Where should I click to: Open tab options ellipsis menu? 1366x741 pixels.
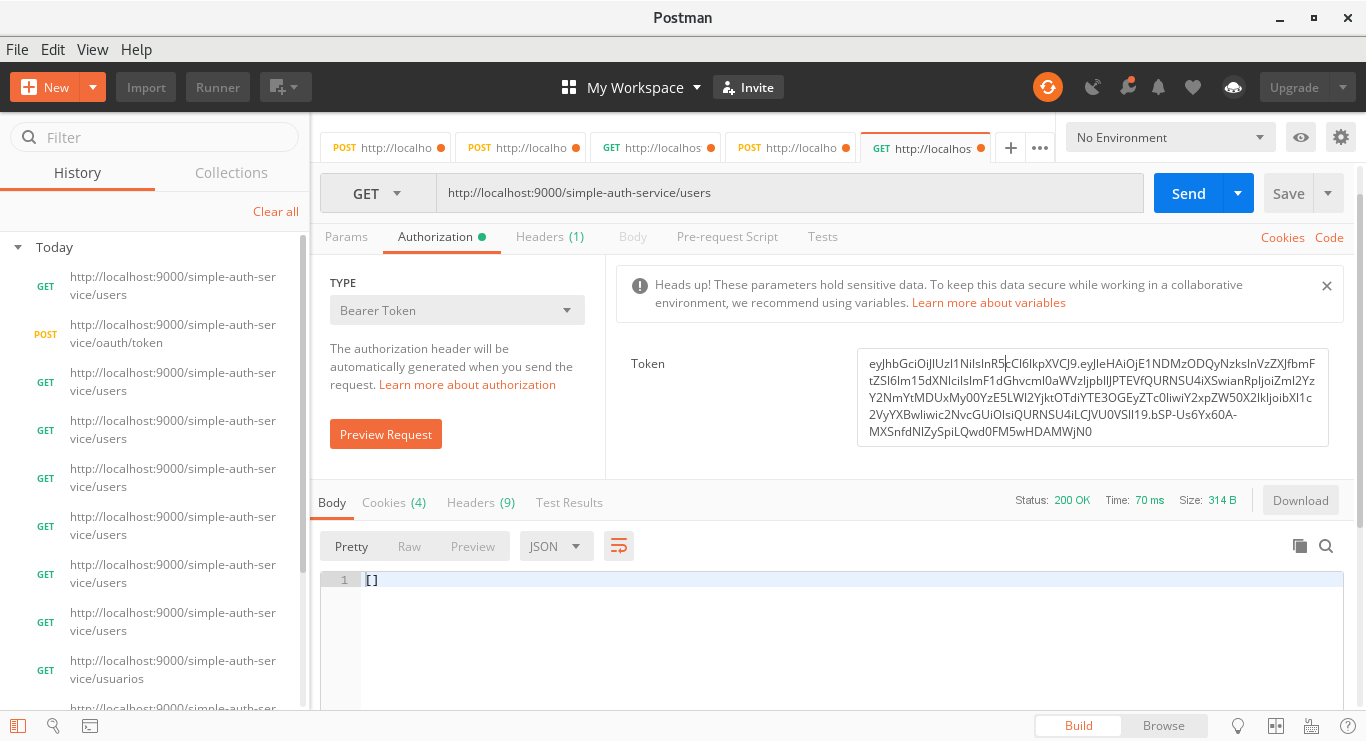[1040, 147]
